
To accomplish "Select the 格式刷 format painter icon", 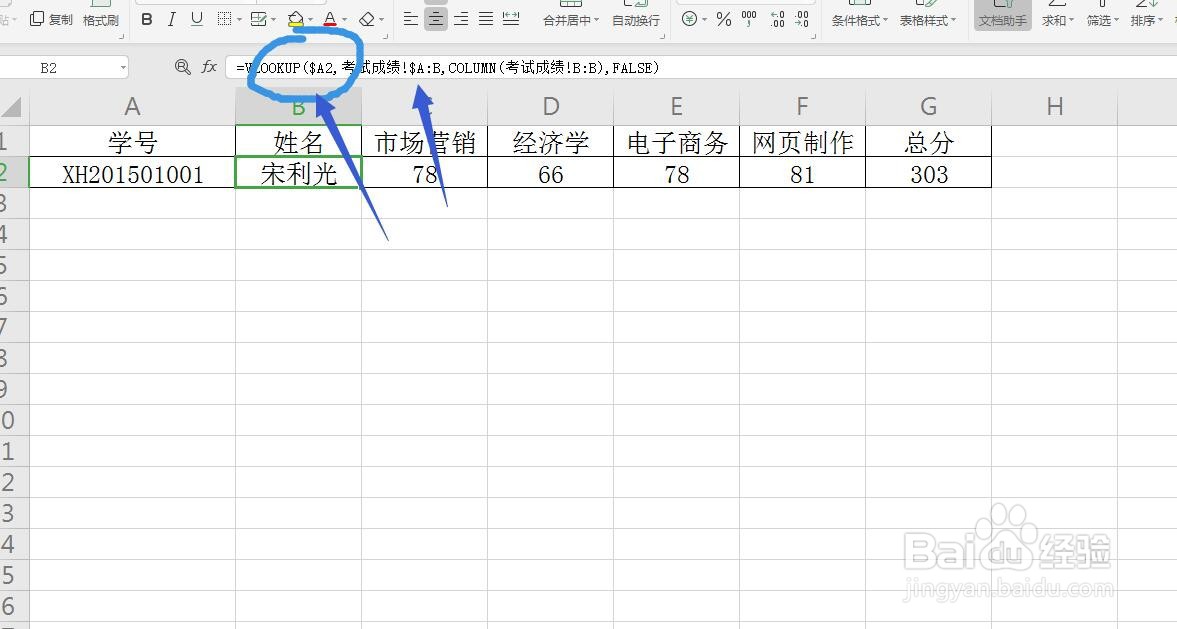I will [x=101, y=19].
